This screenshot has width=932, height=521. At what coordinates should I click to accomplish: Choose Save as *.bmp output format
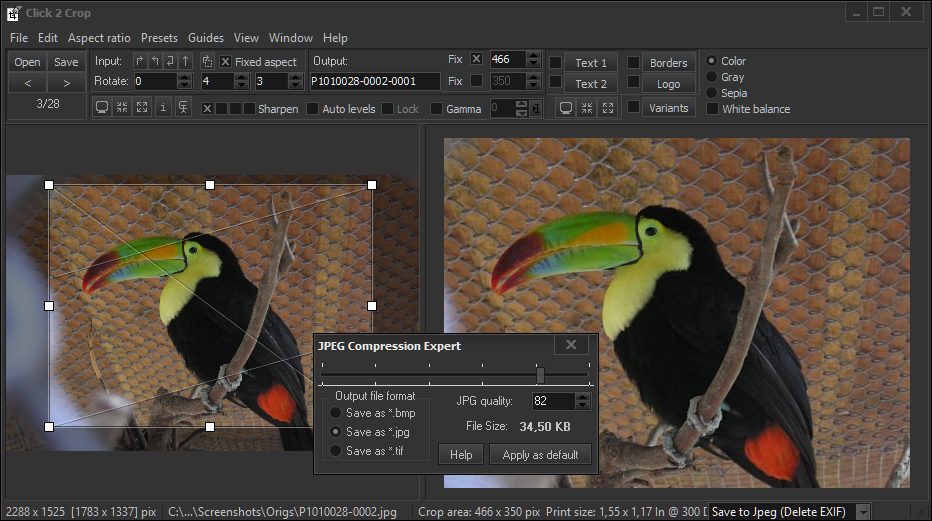(335, 412)
